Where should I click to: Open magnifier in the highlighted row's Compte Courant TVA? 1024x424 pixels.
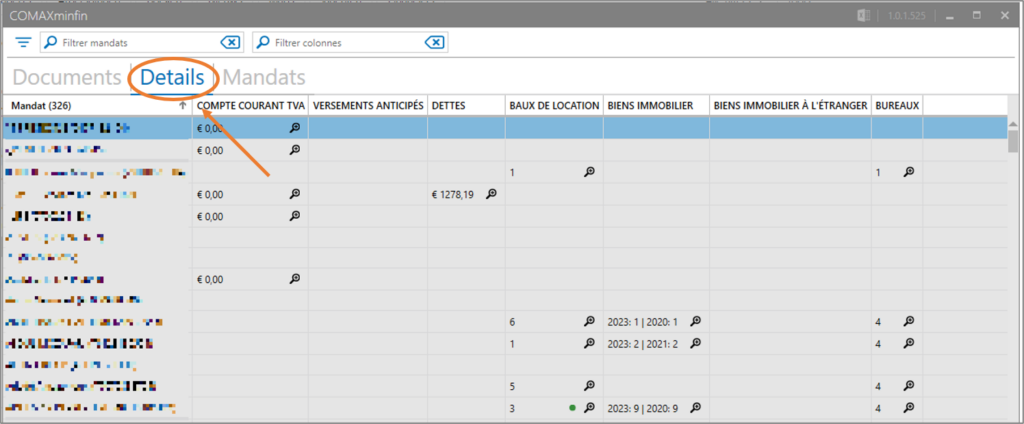tap(295, 129)
